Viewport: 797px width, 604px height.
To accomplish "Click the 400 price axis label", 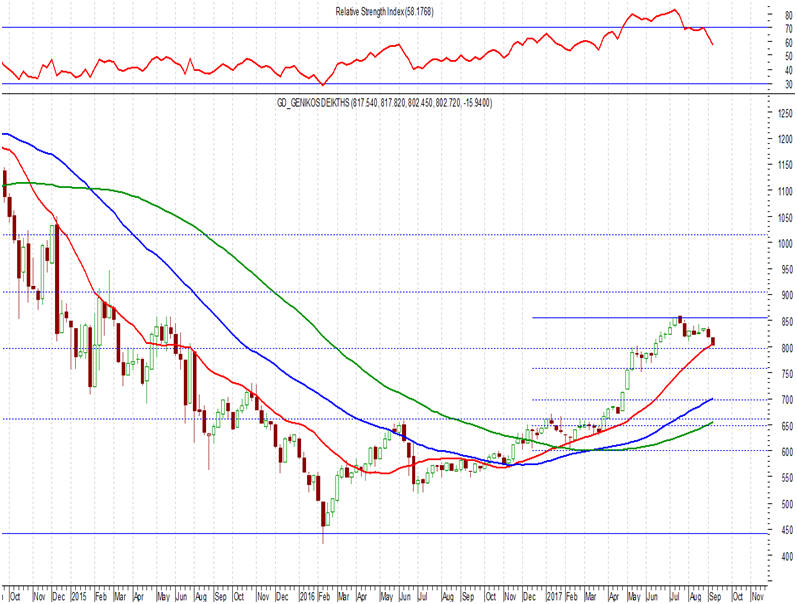I will pos(787,557).
